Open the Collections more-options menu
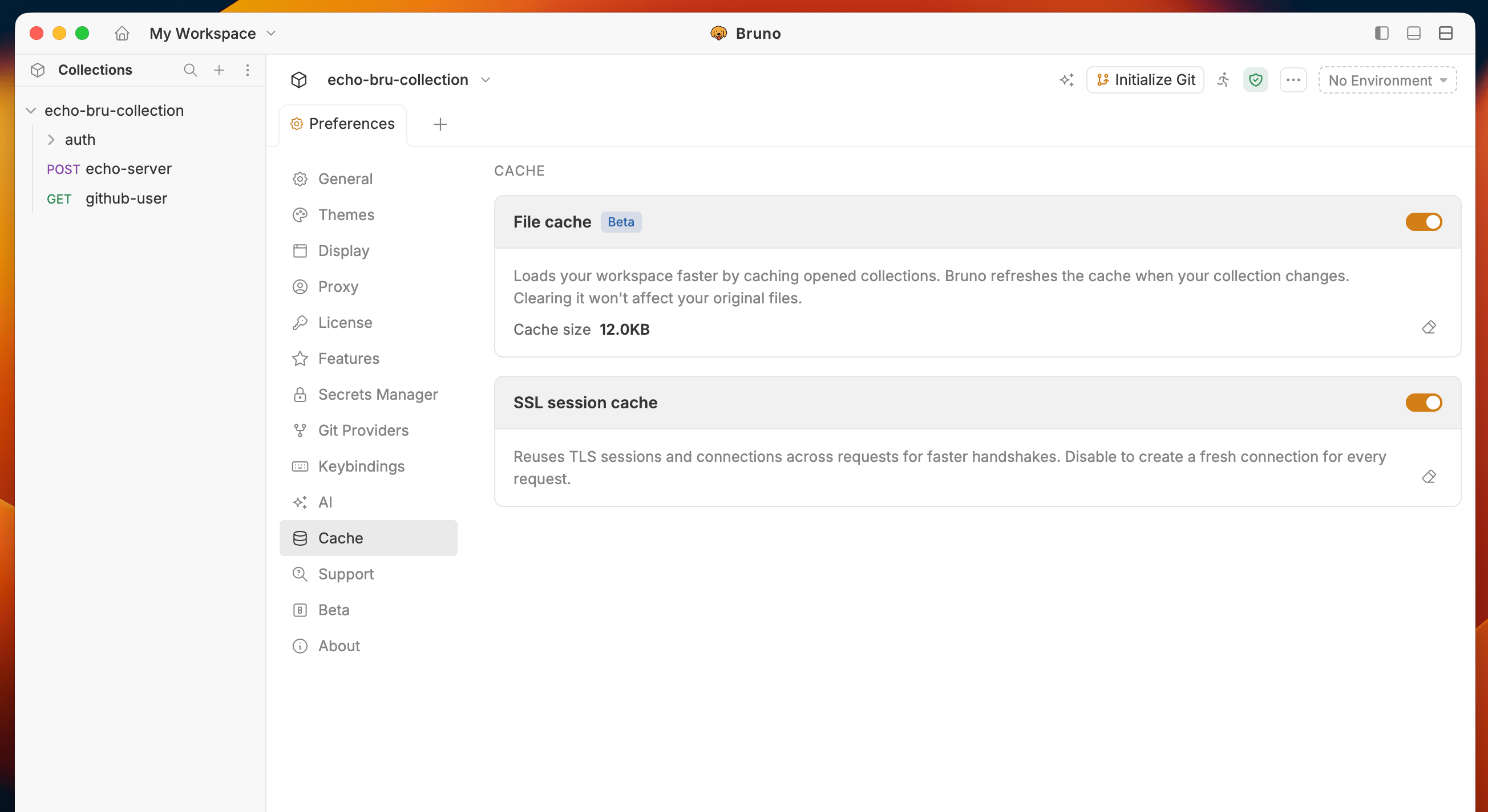 click(x=247, y=70)
